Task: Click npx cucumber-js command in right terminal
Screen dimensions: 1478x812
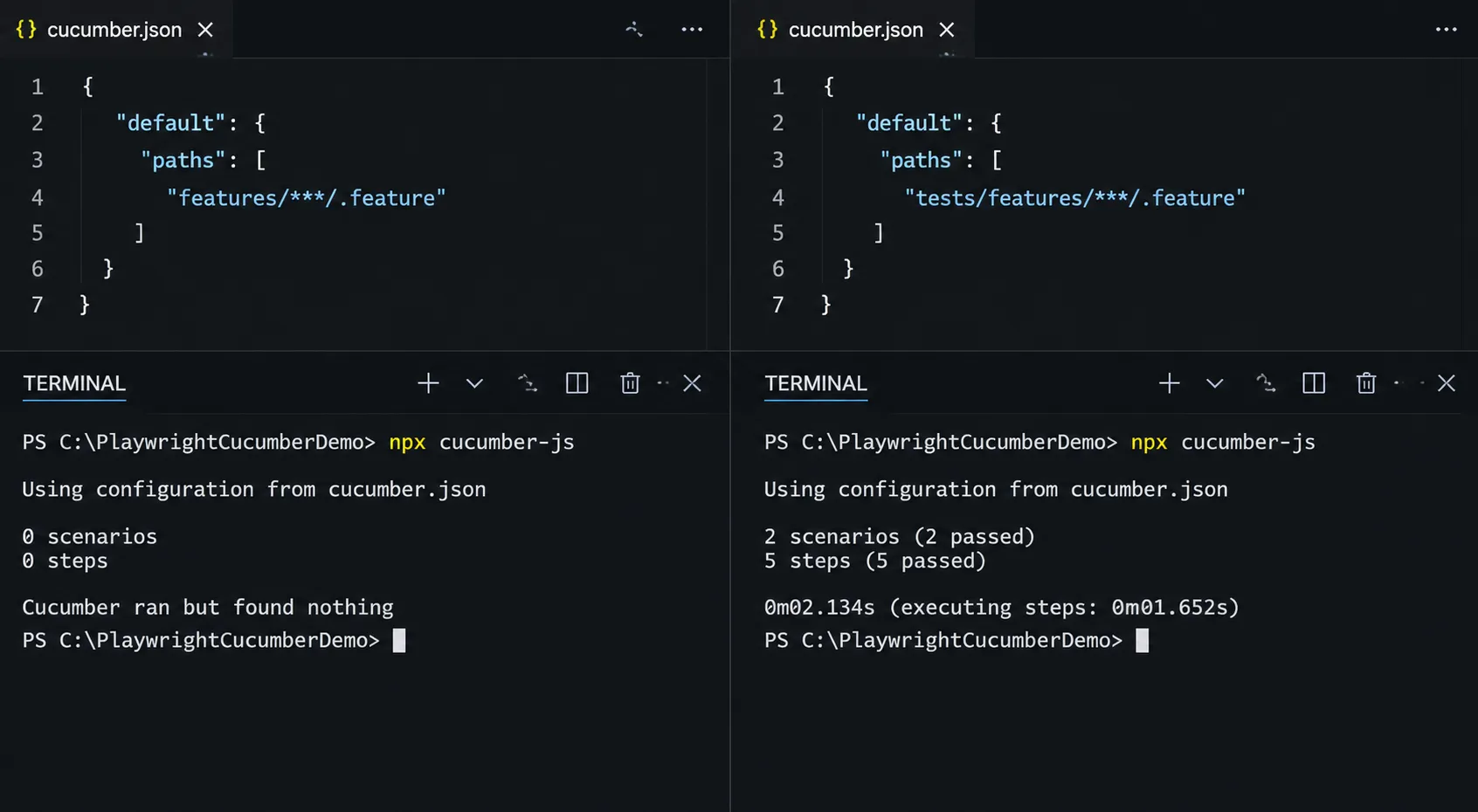Action: click(x=1223, y=442)
